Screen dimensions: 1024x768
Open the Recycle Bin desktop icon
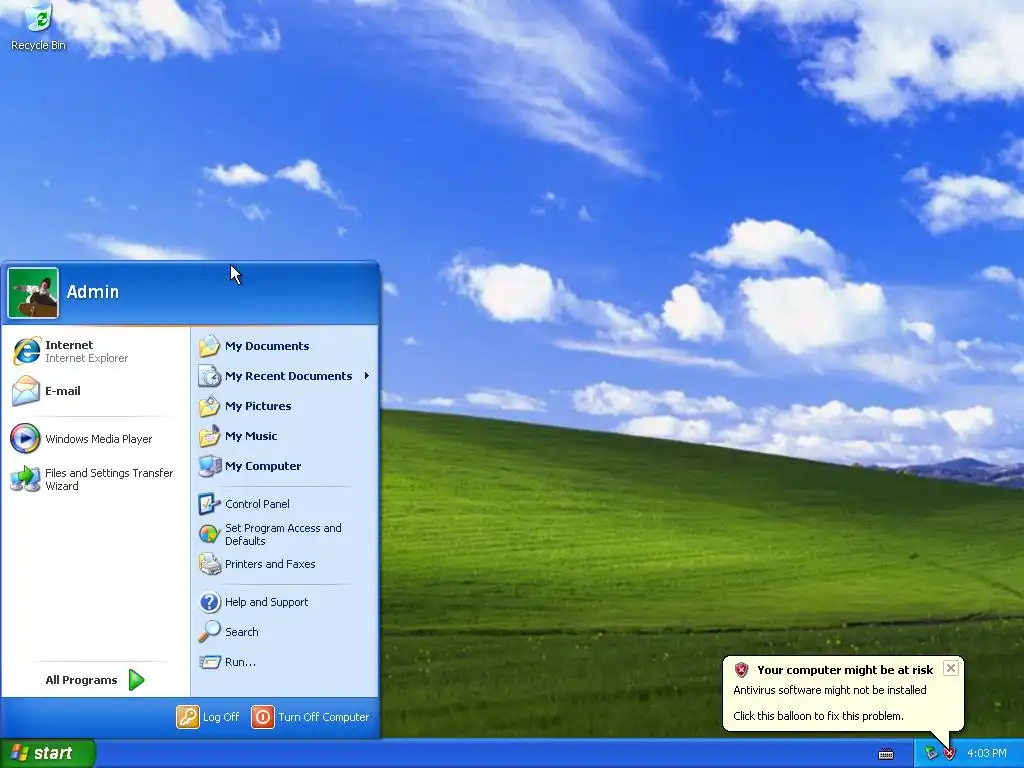38,27
